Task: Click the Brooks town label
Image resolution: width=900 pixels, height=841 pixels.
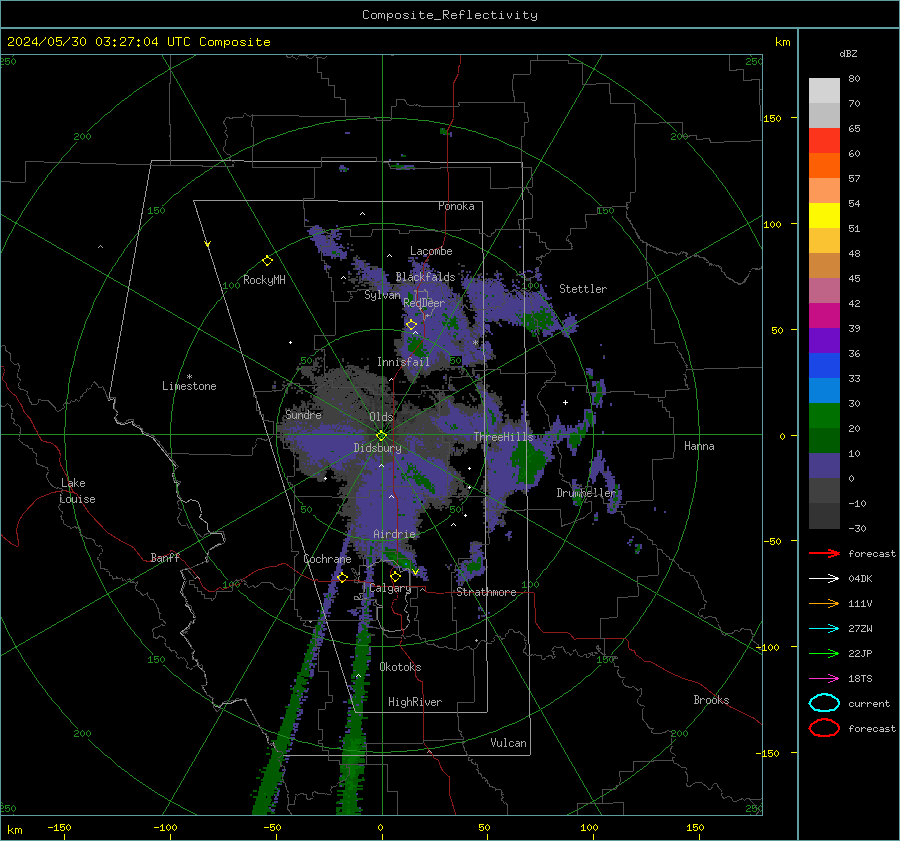Action: (x=711, y=700)
